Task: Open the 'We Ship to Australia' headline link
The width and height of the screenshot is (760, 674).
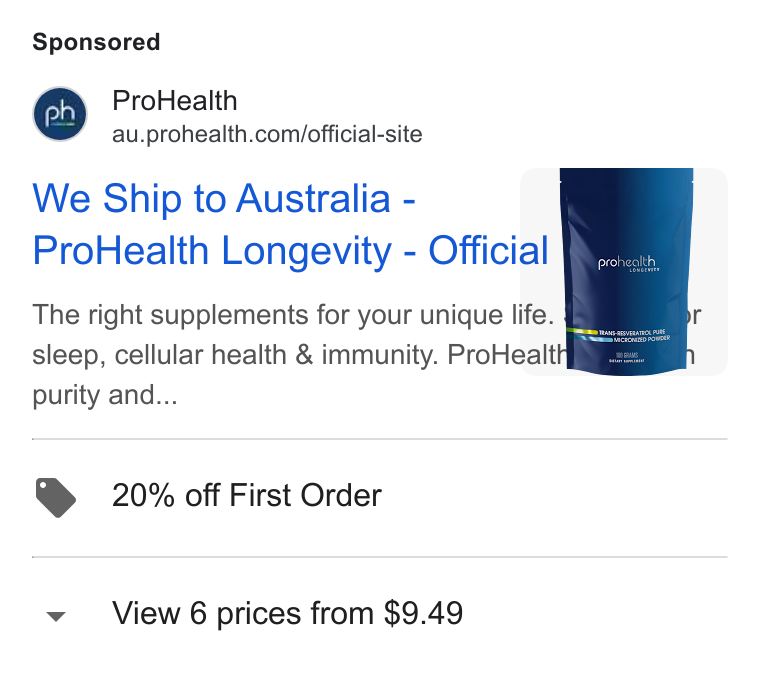Action: point(224,198)
